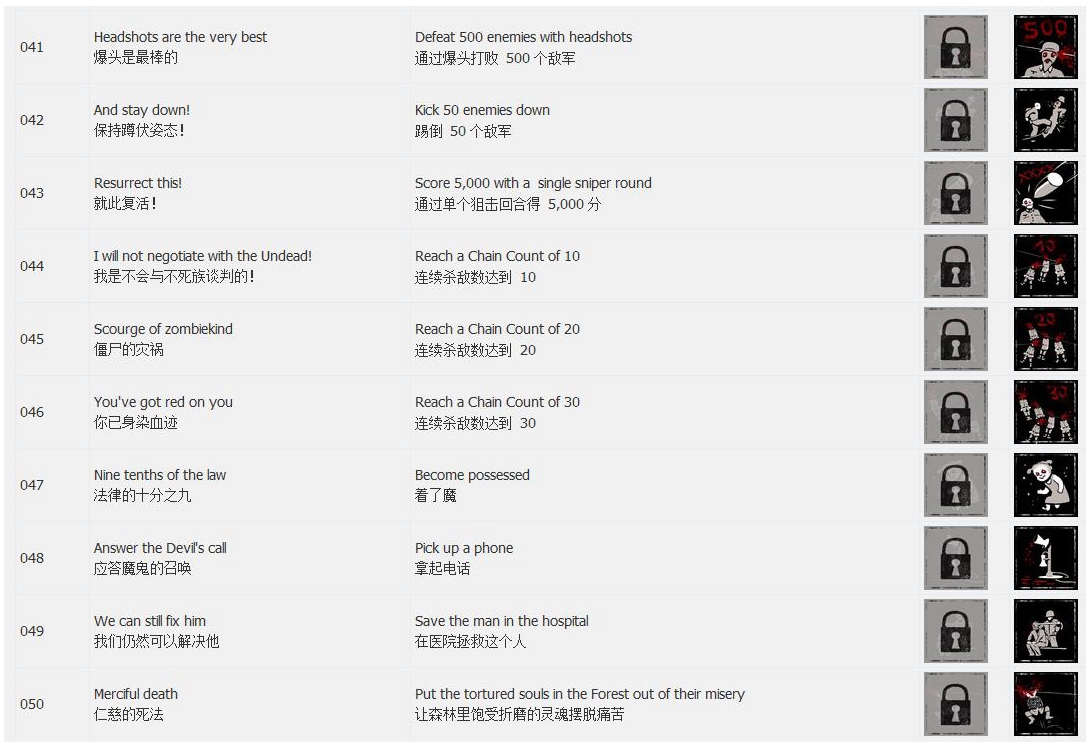
Task: Click the phone Answer the Devil's call icon
Action: [1046, 558]
